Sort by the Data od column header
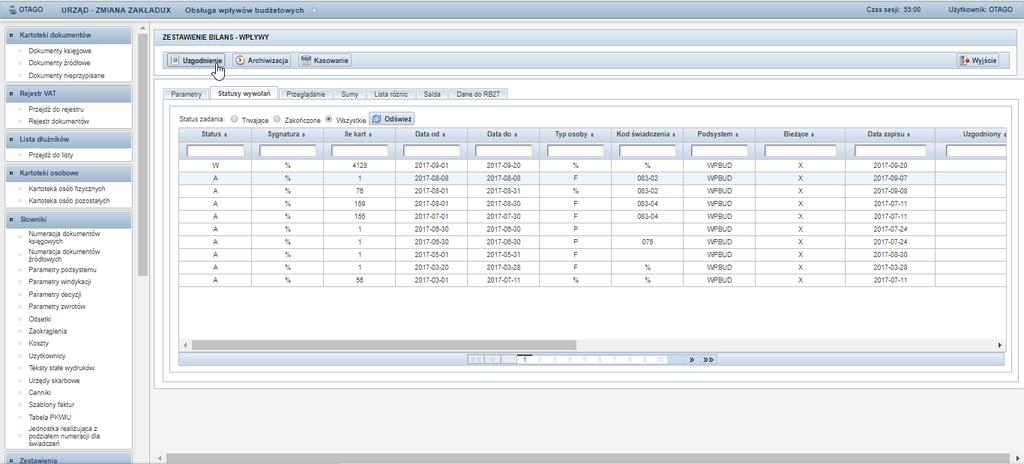1024x464 pixels. point(431,134)
